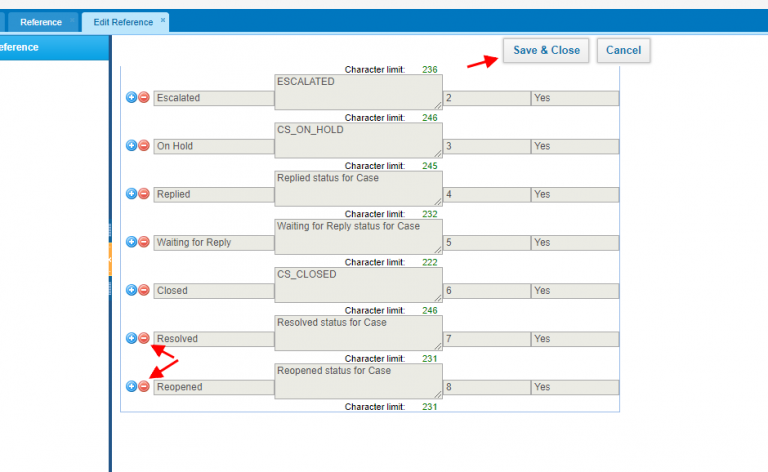Add a row after On Hold
The width and height of the screenshot is (768, 472).
[x=131, y=145]
